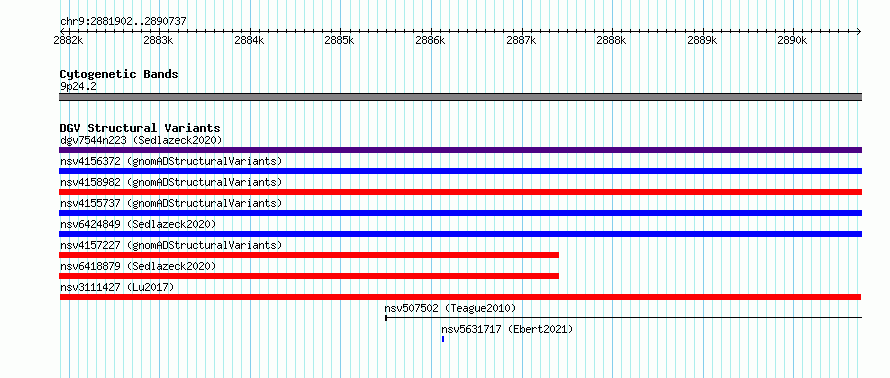Select the red bar under nsv6418879
This screenshot has height=378, width=890.
click(309, 276)
